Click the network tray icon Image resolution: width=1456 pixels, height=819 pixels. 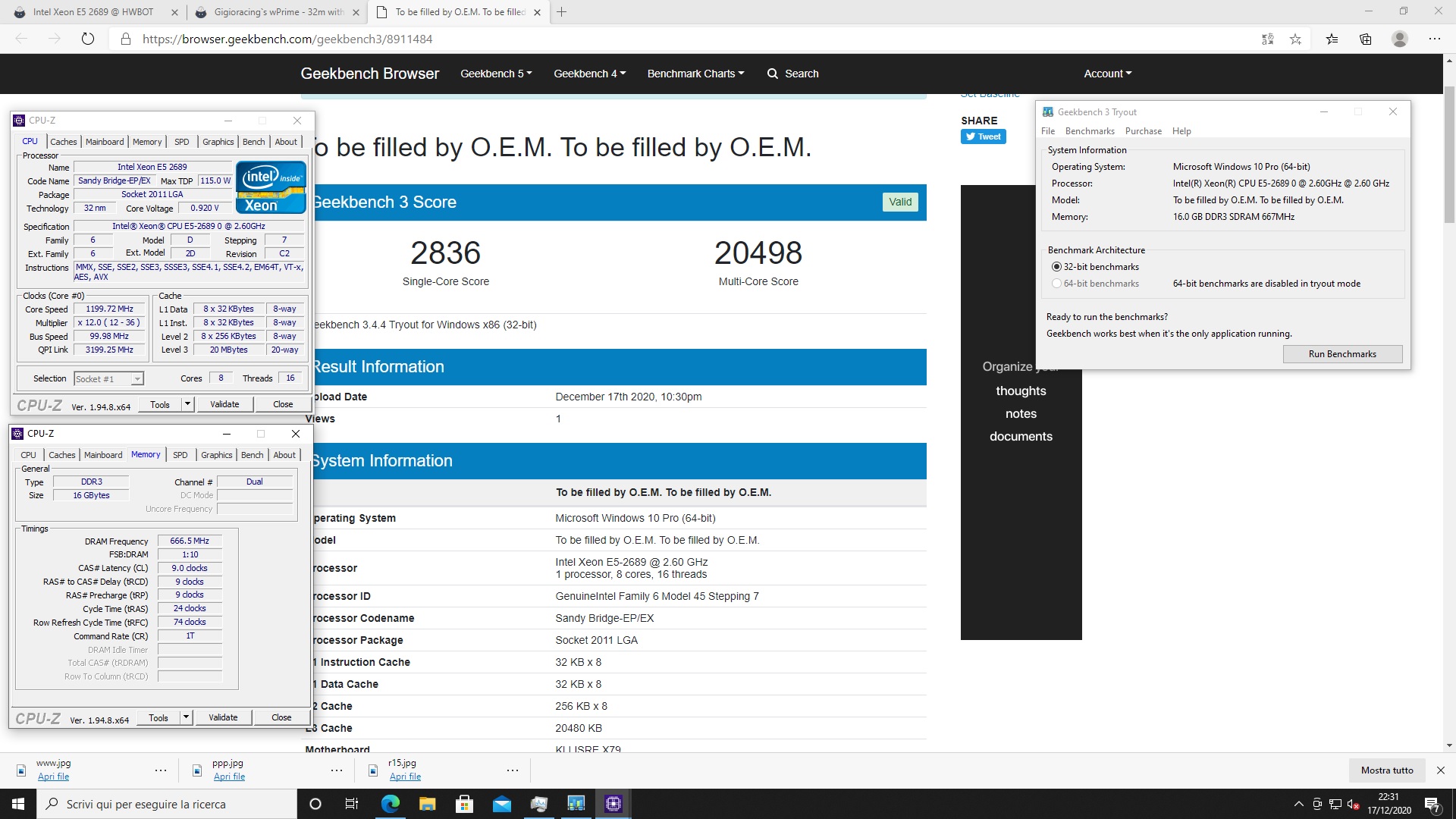tap(1335, 804)
